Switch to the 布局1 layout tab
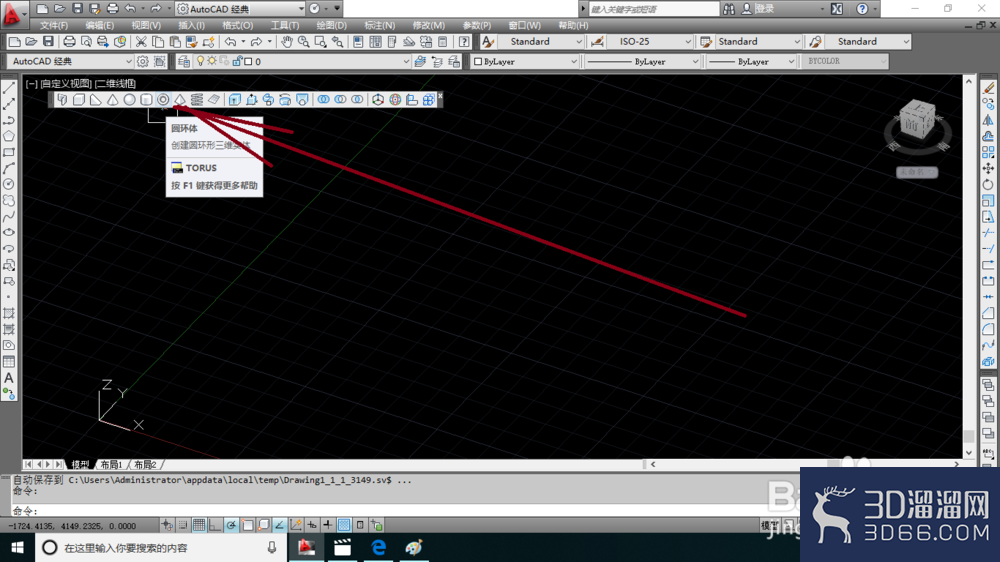Image resolution: width=1000 pixels, height=562 pixels. (111, 464)
